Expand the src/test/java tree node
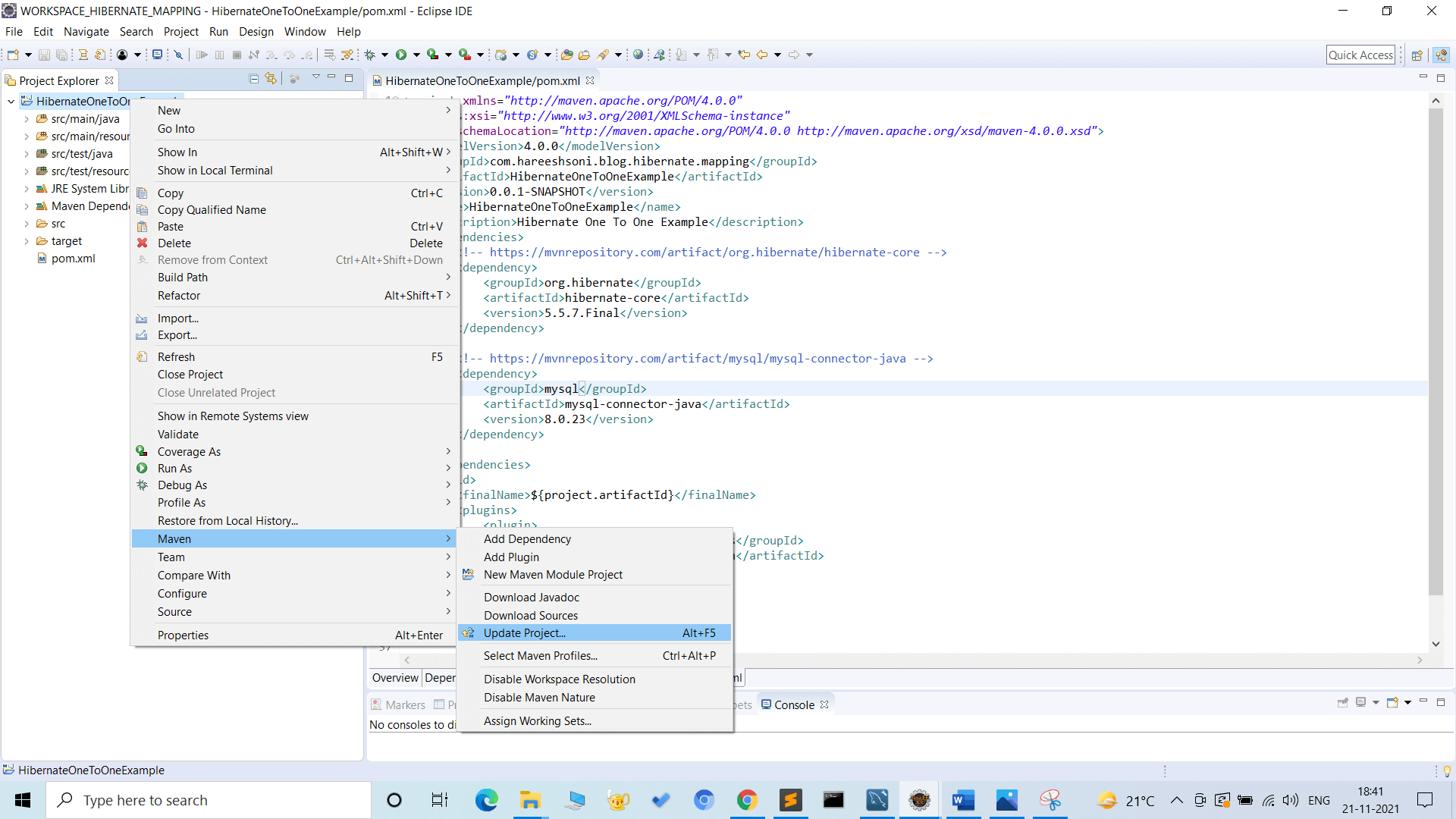The width and height of the screenshot is (1456, 819). point(27,154)
